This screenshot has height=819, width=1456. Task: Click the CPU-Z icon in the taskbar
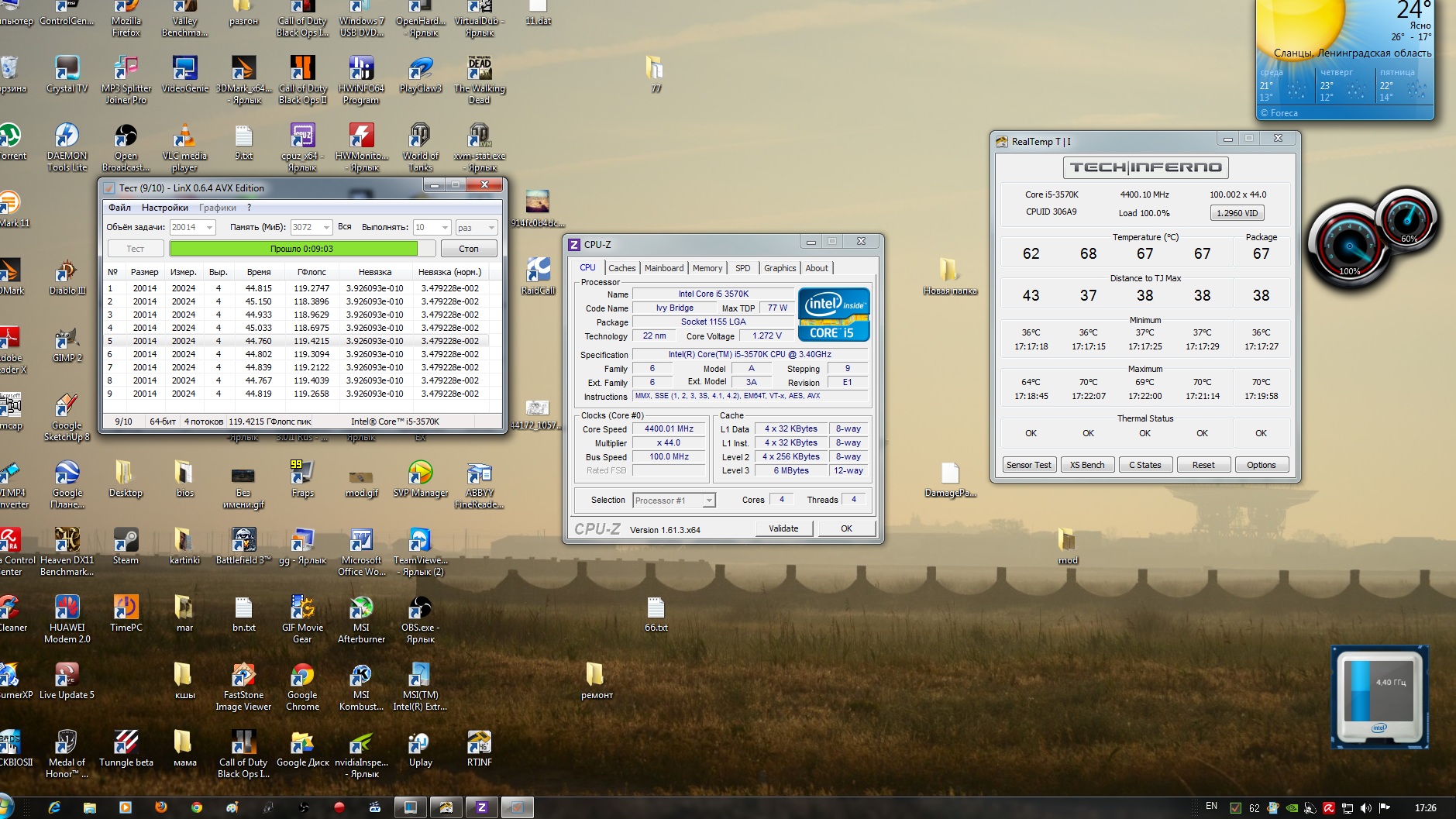[x=481, y=807]
